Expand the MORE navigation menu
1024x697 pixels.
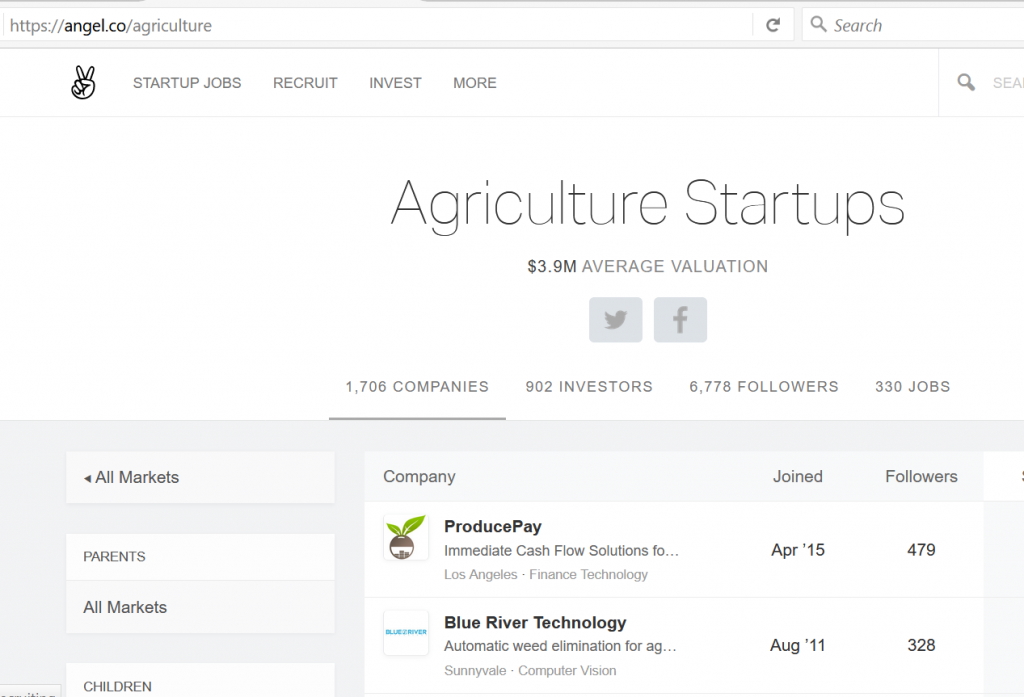pyautogui.click(x=475, y=83)
